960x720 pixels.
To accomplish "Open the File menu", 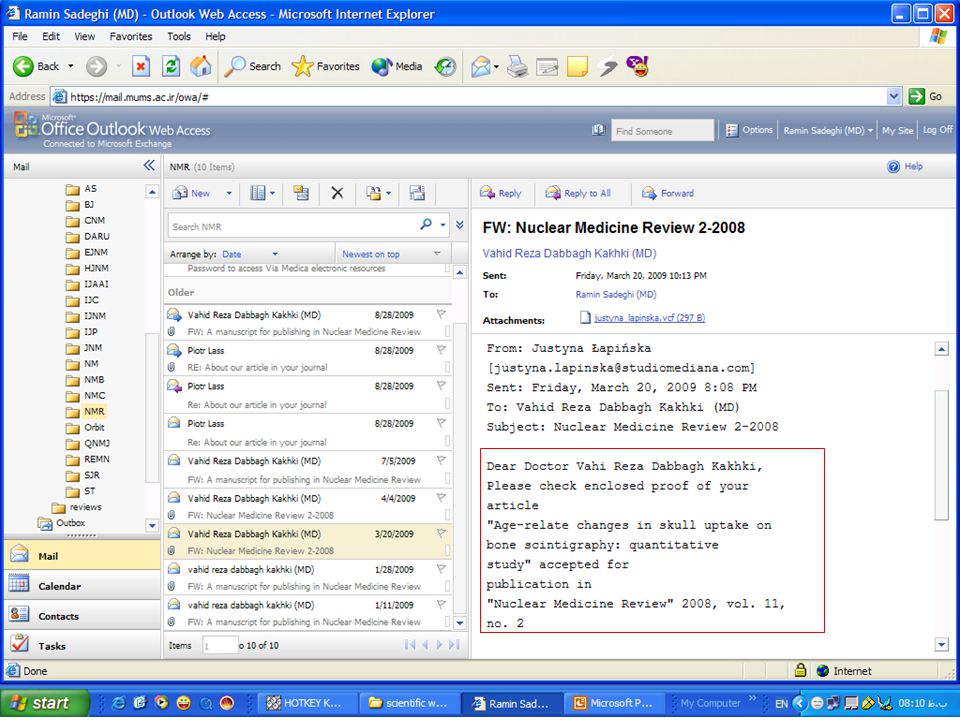I will coord(20,36).
